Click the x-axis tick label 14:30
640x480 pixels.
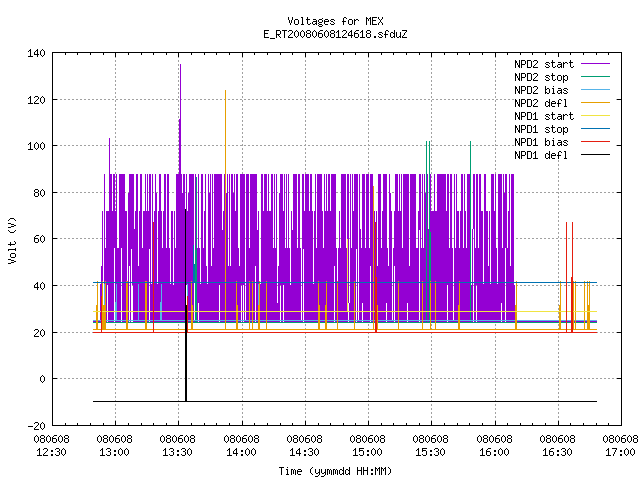pos(304,452)
